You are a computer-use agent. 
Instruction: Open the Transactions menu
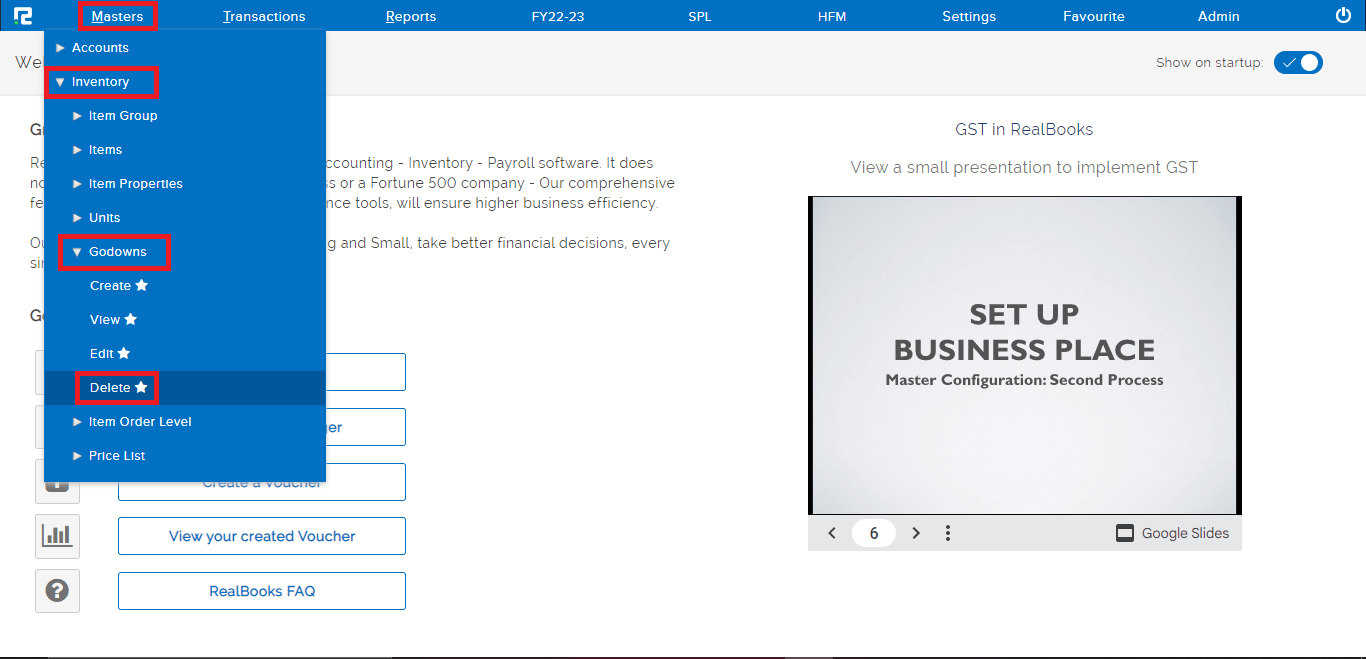[x=264, y=16]
